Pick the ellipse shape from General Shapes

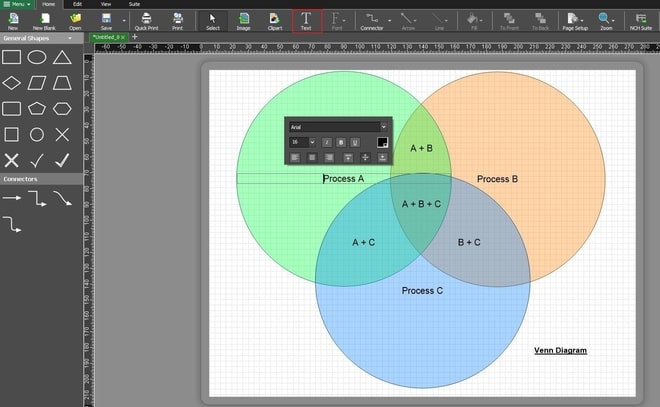point(37,57)
